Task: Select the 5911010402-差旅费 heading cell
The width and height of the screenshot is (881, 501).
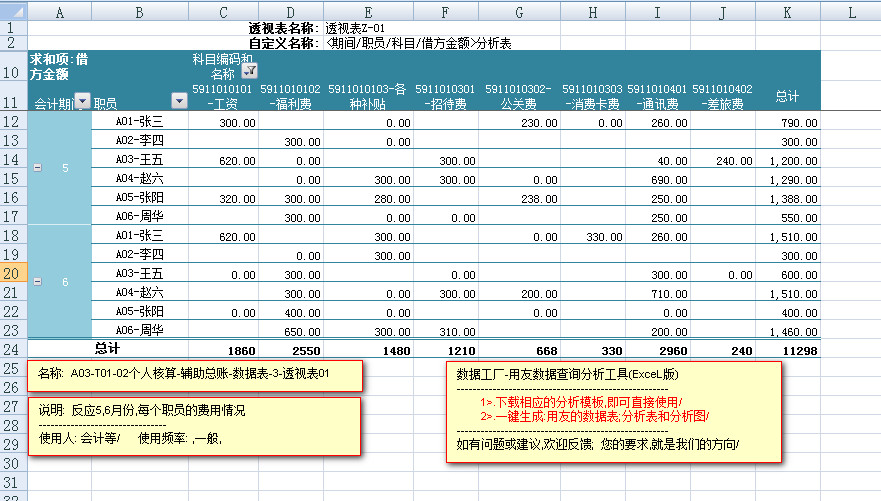Action: 722,96
